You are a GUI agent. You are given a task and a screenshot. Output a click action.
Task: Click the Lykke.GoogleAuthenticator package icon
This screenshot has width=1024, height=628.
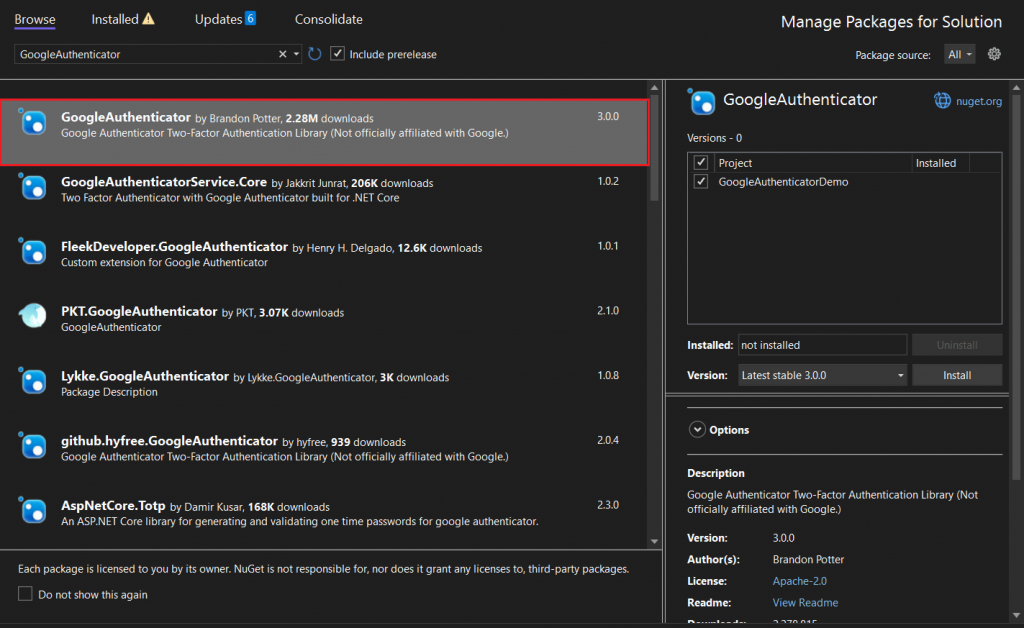(33, 381)
